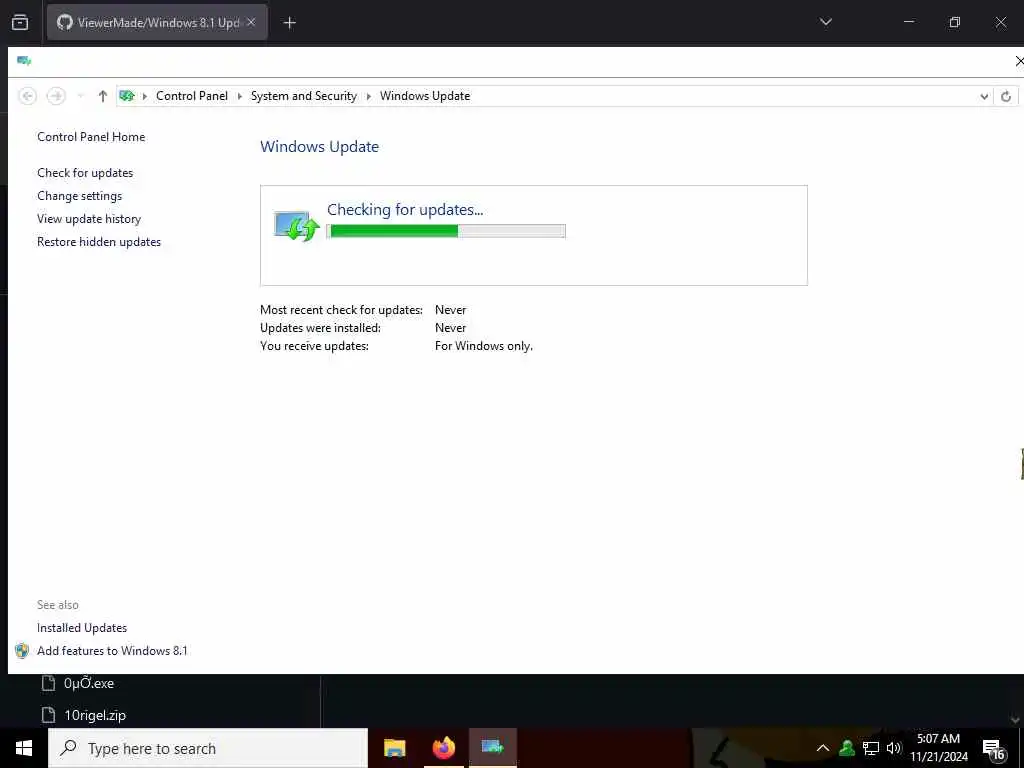
Task: Open the volume tray icon
Action: 894,748
